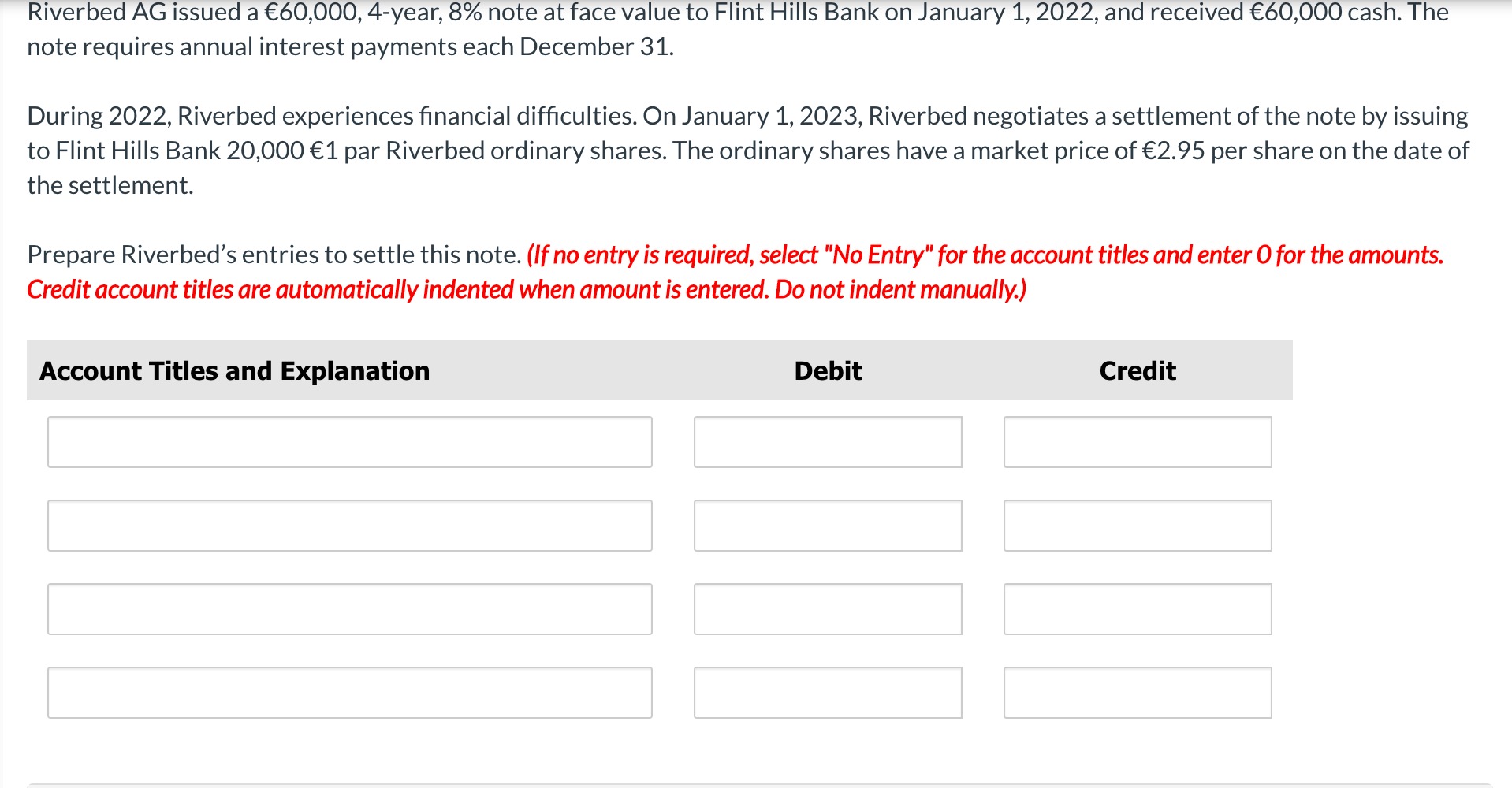The height and width of the screenshot is (788, 1512).
Task: Open the third row Account Titles dropdown
Action: click(349, 609)
